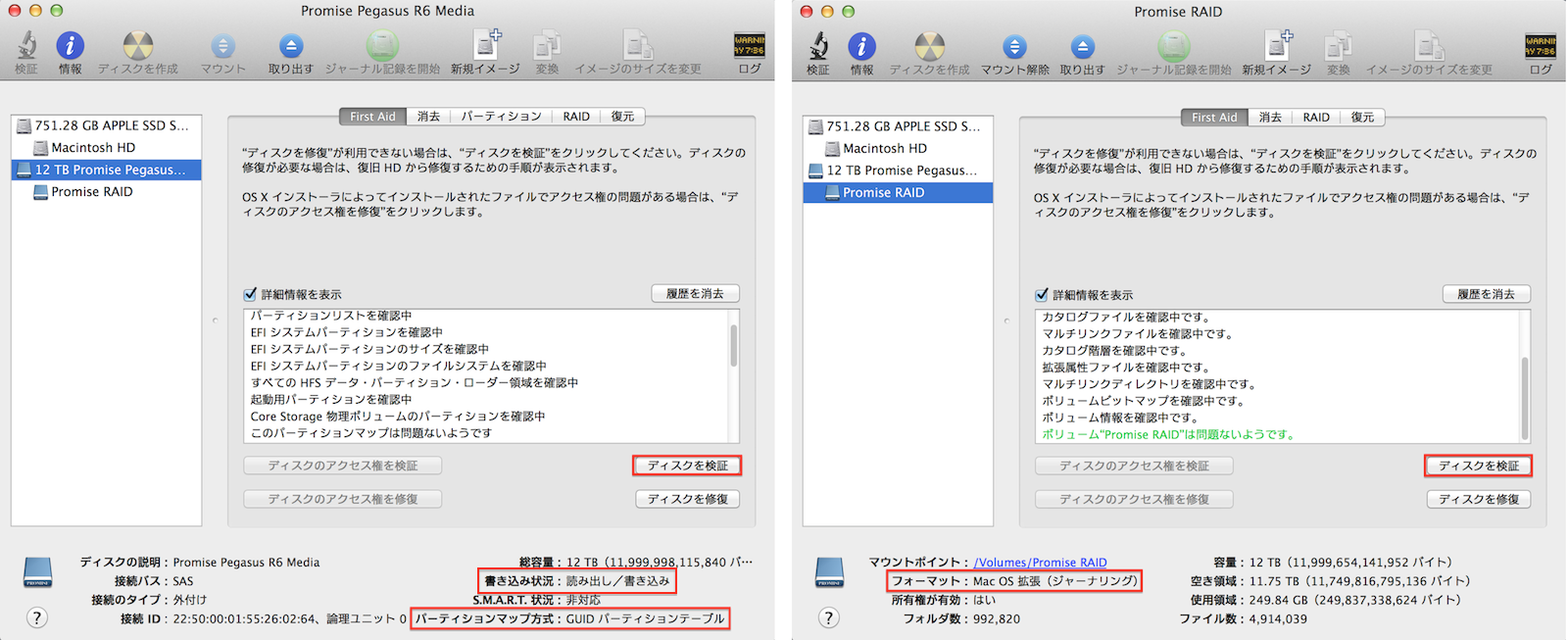1568x640 pixels.
Task: Click マウント解除 icon in Promise RAID window
Action: click(1015, 47)
